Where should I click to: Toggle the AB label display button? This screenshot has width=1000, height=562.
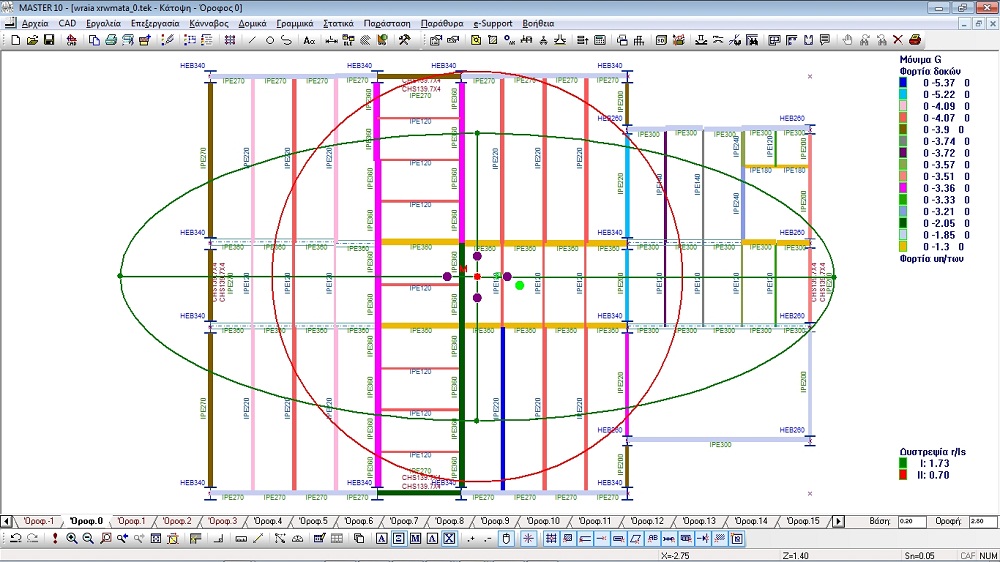point(652,538)
